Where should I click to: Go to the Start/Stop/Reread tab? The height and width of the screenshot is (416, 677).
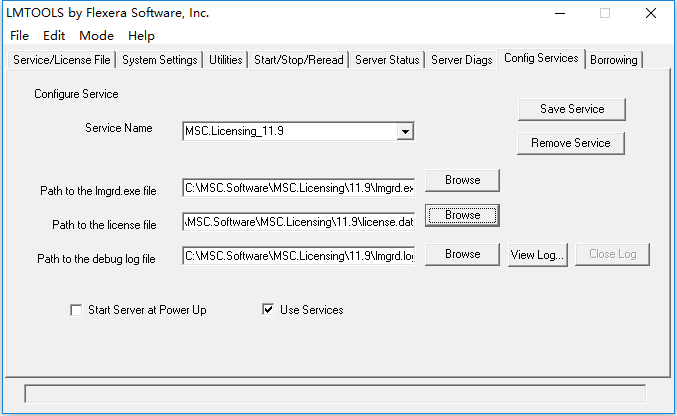299,60
